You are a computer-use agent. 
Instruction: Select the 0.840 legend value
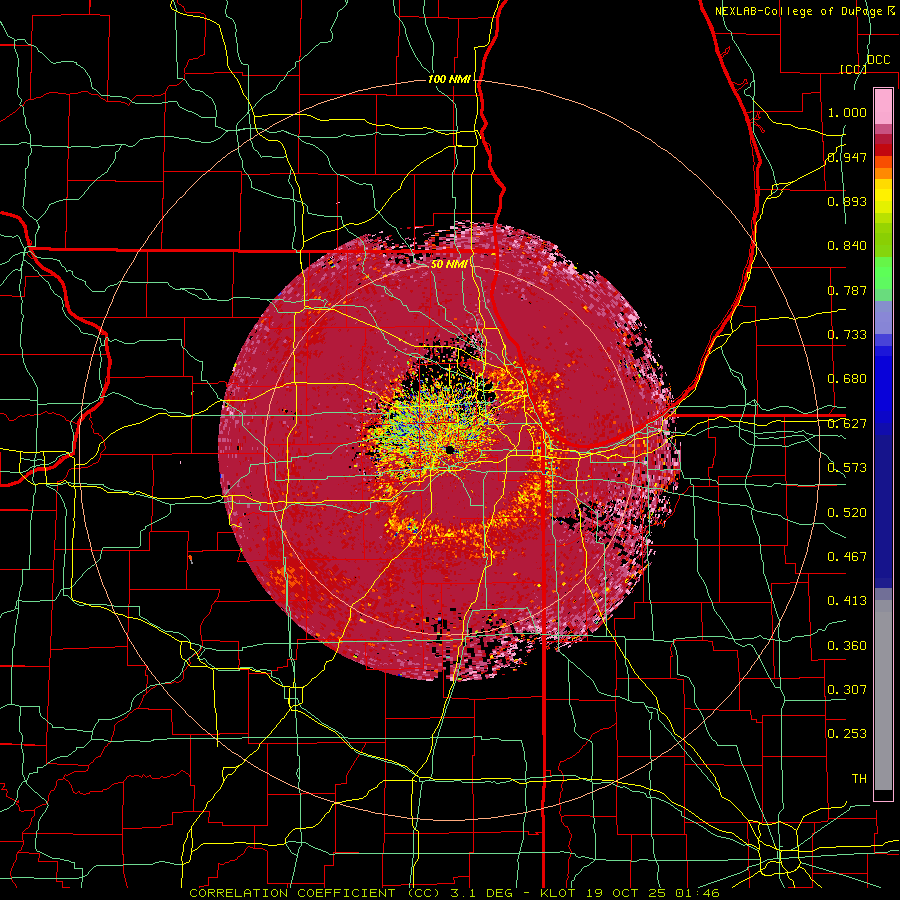coord(847,246)
